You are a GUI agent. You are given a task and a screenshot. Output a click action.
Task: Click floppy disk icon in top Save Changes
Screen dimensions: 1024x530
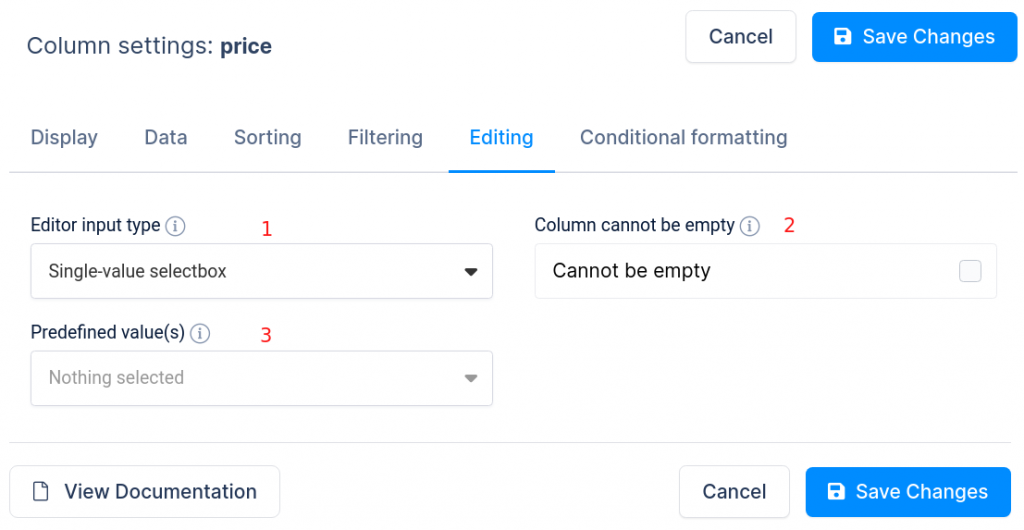tap(843, 37)
